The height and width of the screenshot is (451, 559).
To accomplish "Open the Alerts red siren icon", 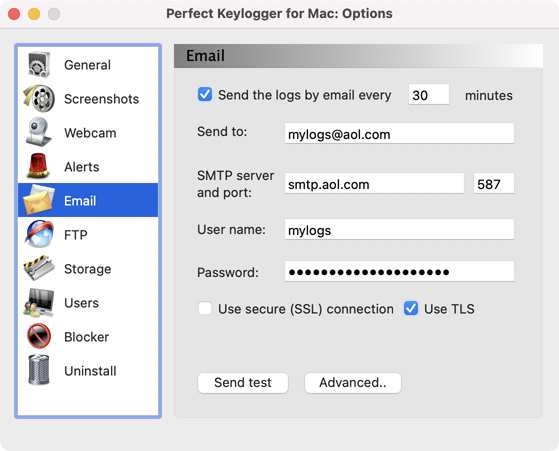I will click(x=39, y=166).
